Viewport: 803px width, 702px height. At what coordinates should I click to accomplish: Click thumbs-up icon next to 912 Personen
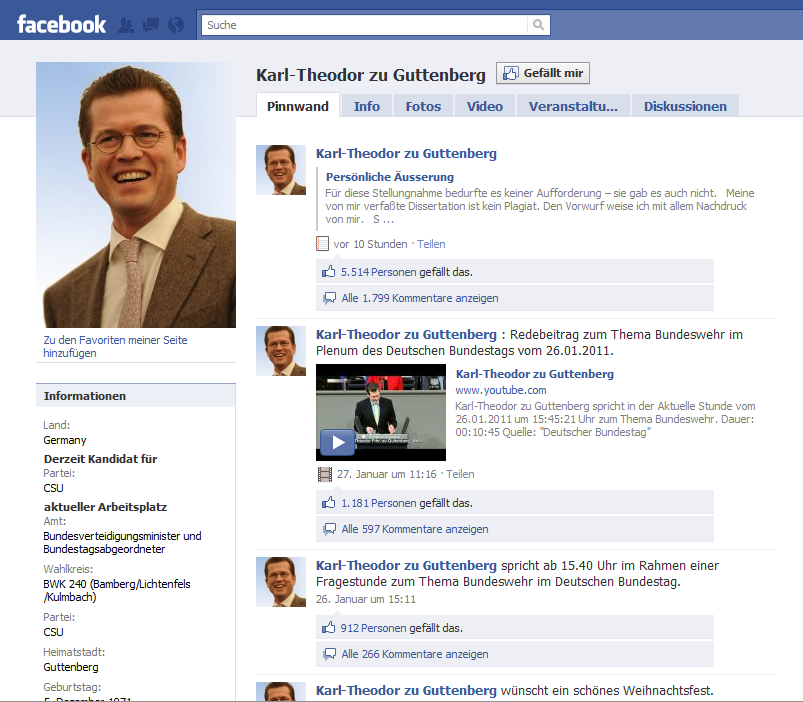tap(328, 628)
